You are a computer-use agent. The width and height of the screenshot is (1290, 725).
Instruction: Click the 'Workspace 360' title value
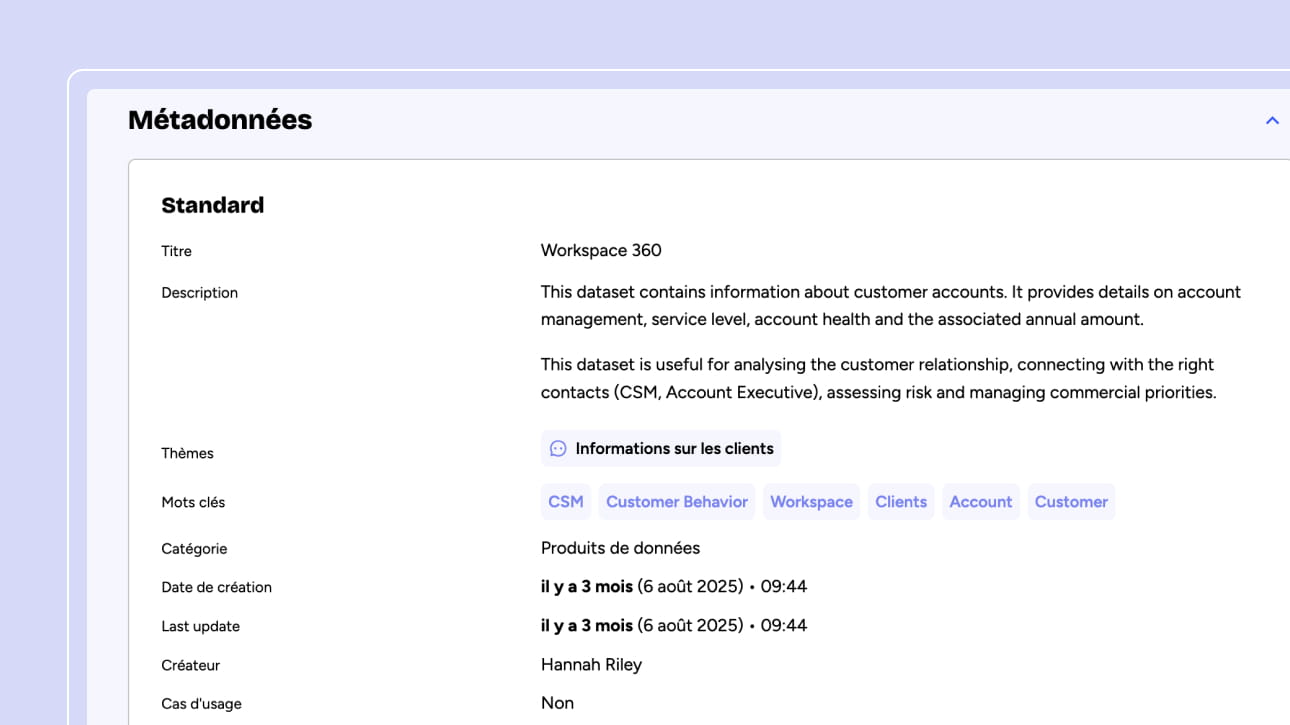pyautogui.click(x=601, y=250)
